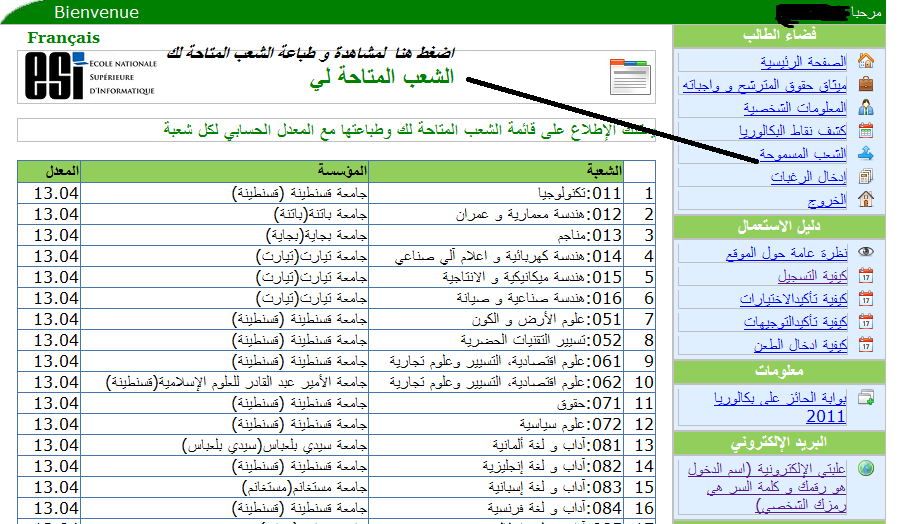This screenshot has height=524, width=906.
Task: Click the calendar icon beside كشف نقاط البكالوريا
Action: (866, 131)
